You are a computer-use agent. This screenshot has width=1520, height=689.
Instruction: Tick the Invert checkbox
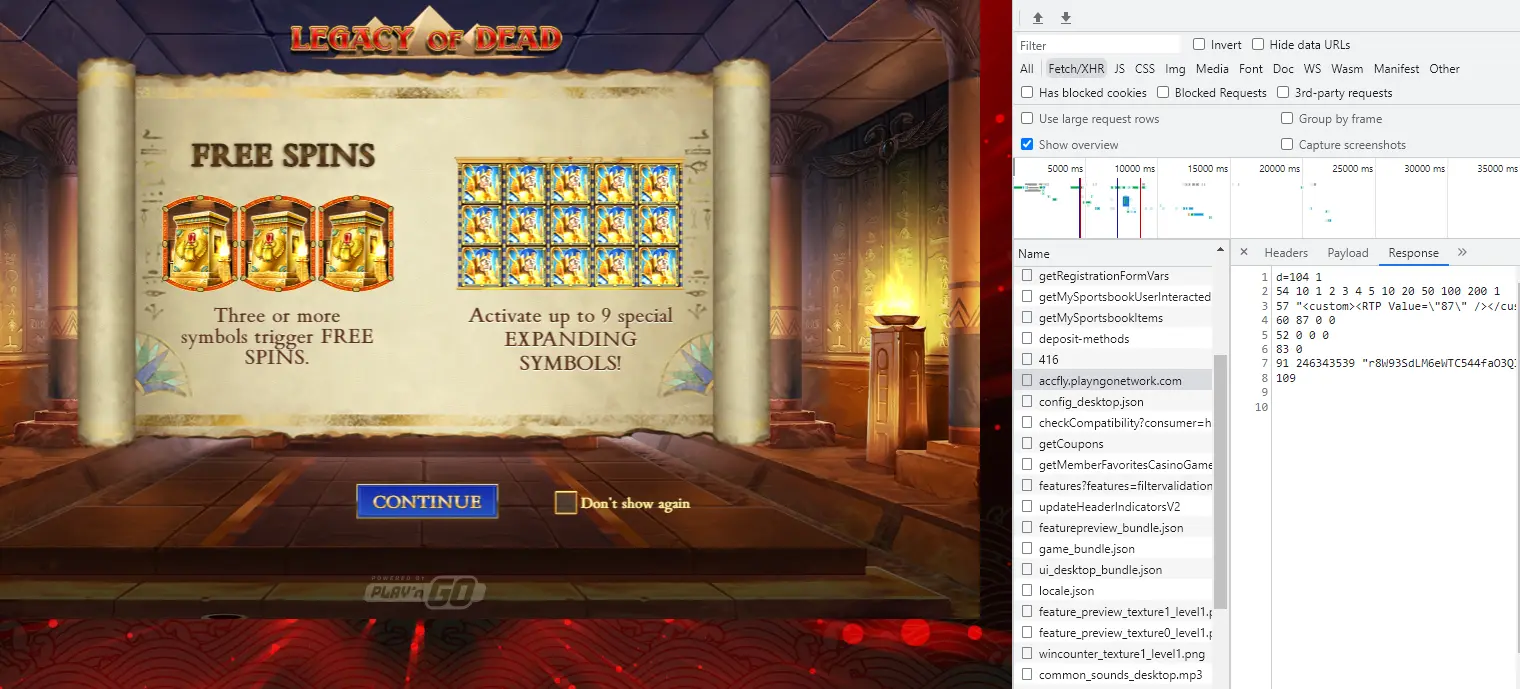[1199, 45]
